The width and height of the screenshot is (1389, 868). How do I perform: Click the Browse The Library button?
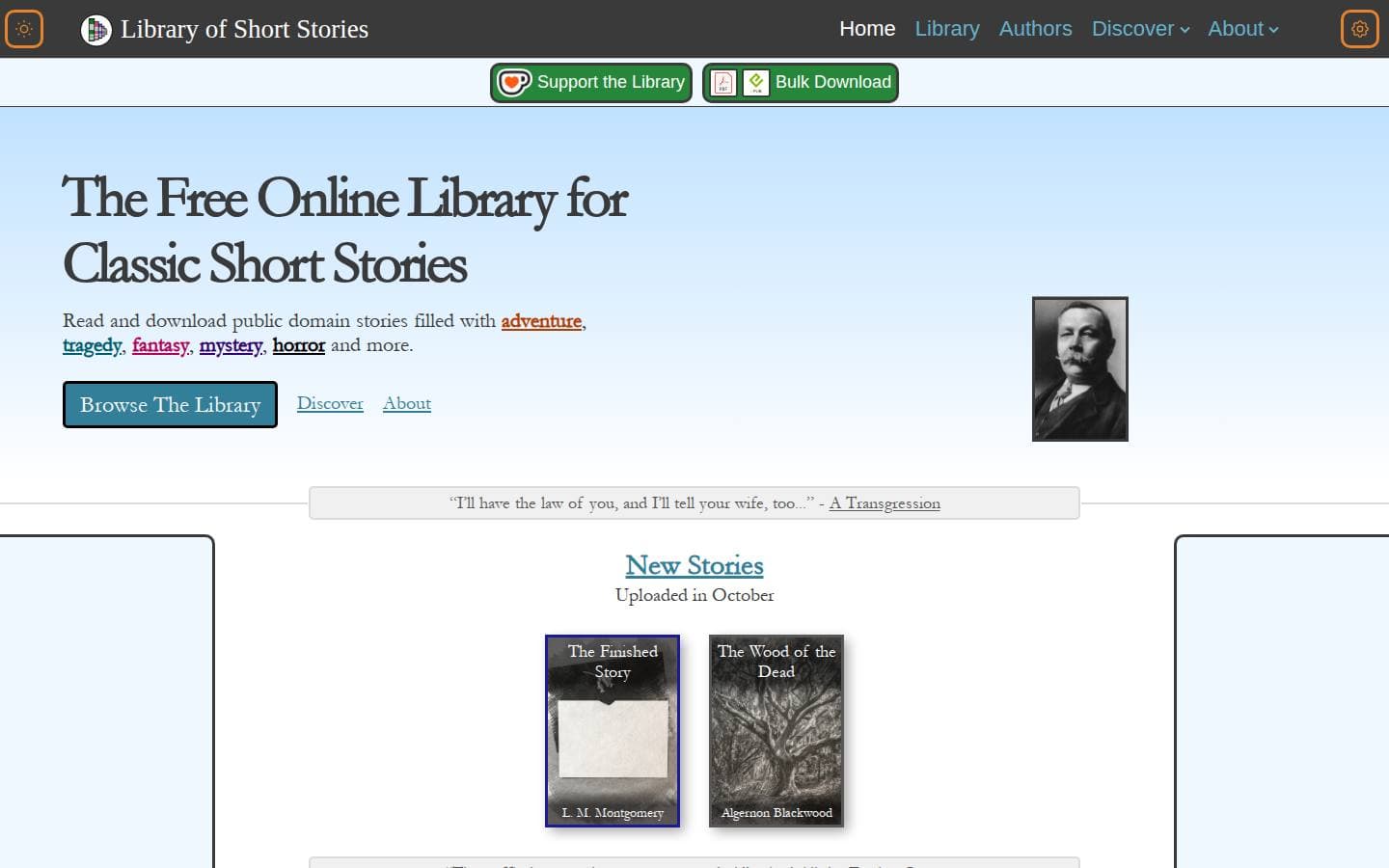click(170, 404)
